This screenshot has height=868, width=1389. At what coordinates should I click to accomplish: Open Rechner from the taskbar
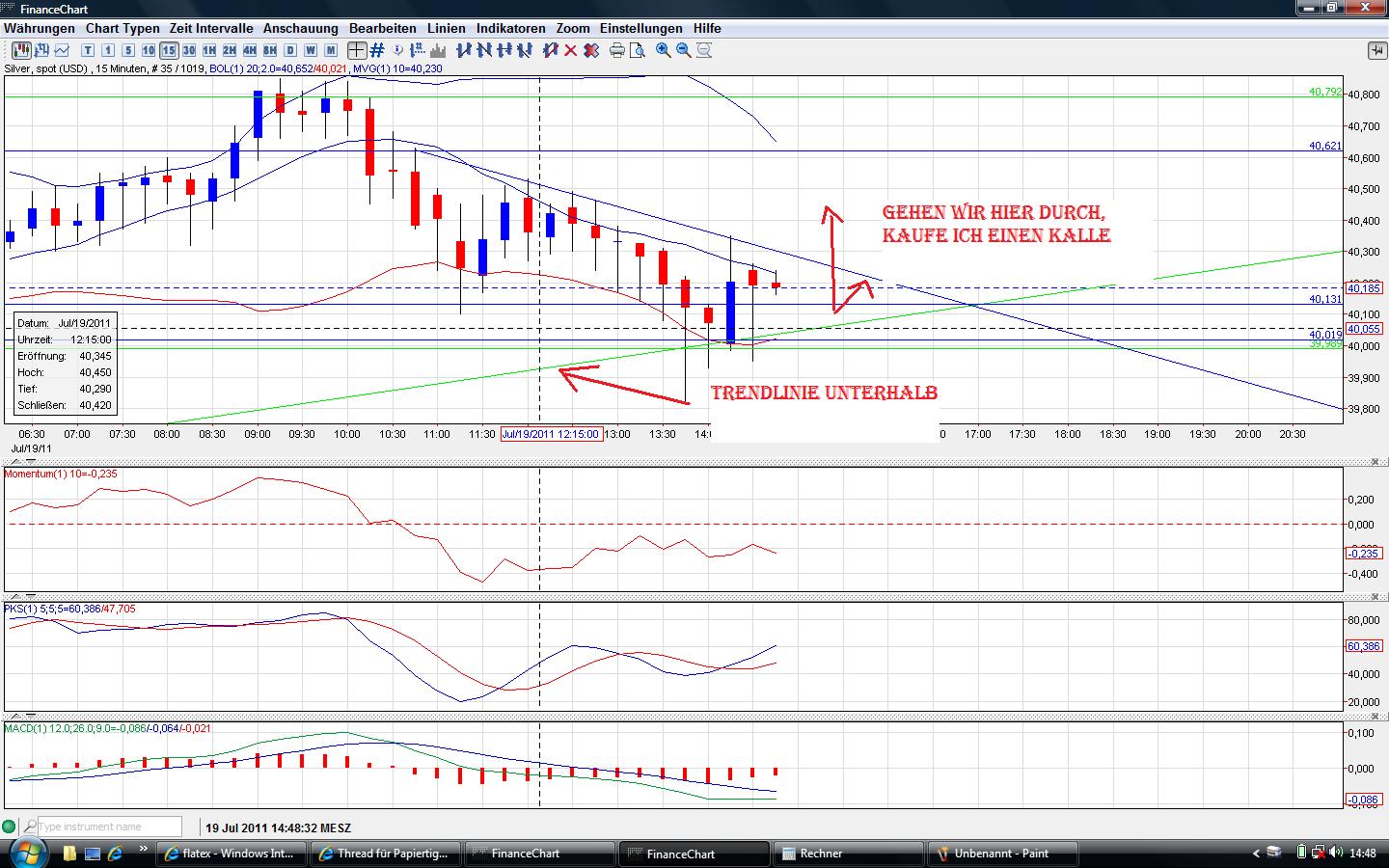point(850,854)
